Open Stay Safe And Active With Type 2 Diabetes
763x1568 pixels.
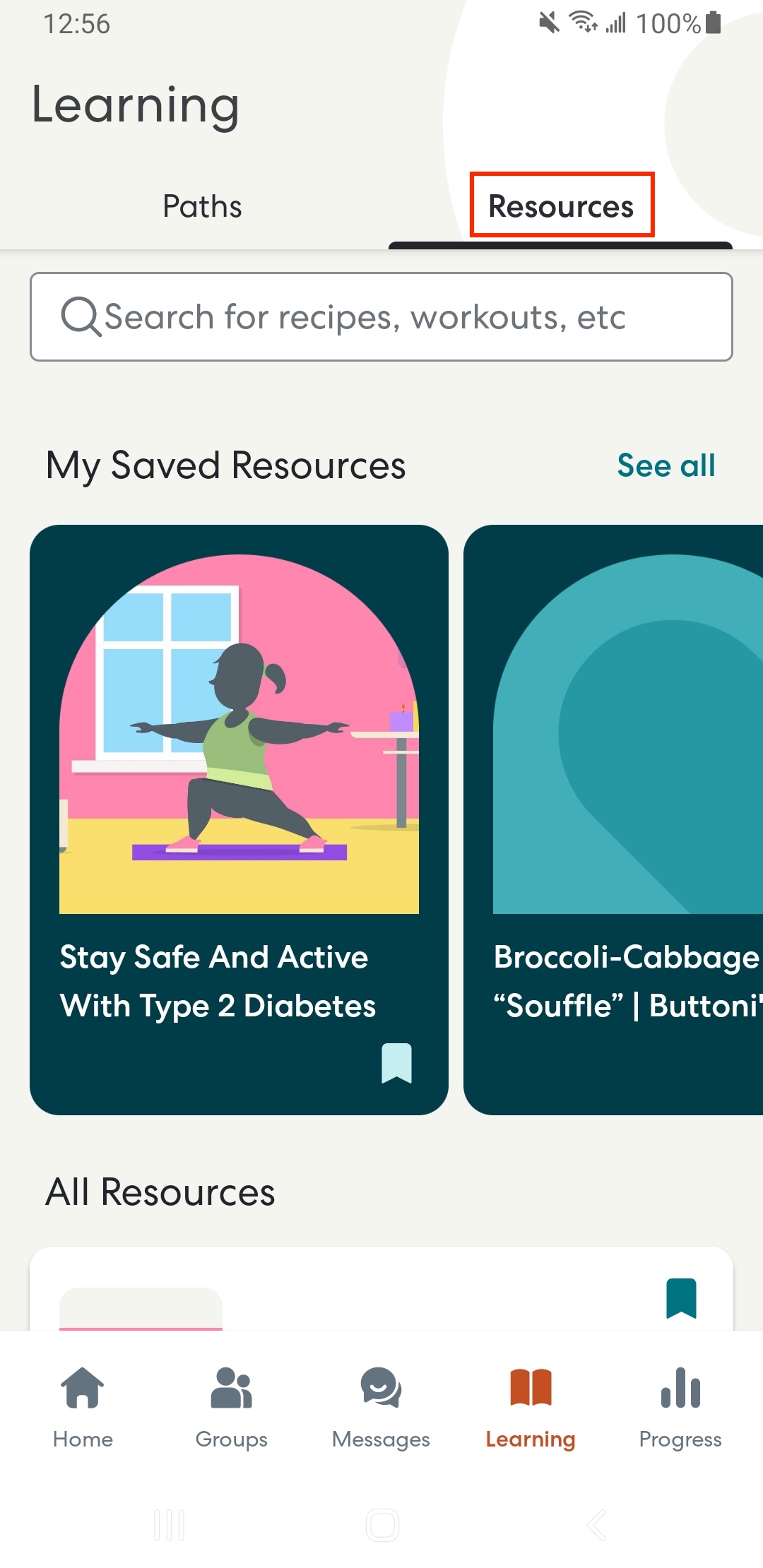pyautogui.click(x=239, y=819)
